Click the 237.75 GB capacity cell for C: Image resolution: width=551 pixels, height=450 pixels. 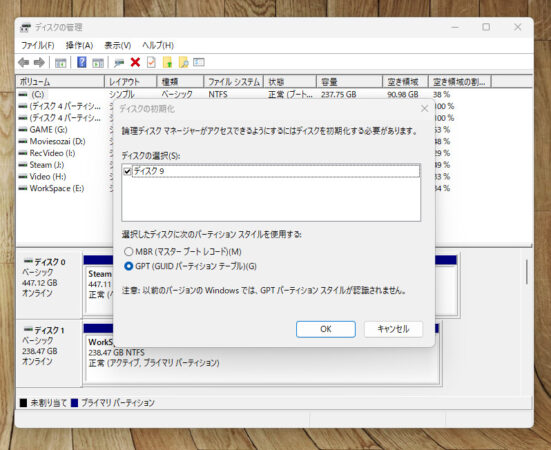coord(339,94)
